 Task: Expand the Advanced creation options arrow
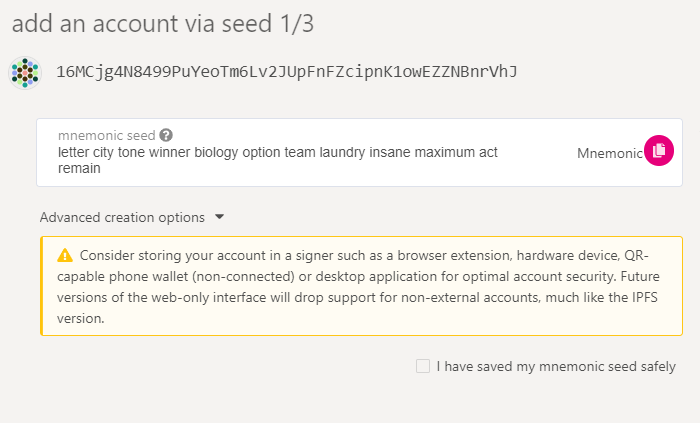click(219, 217)
